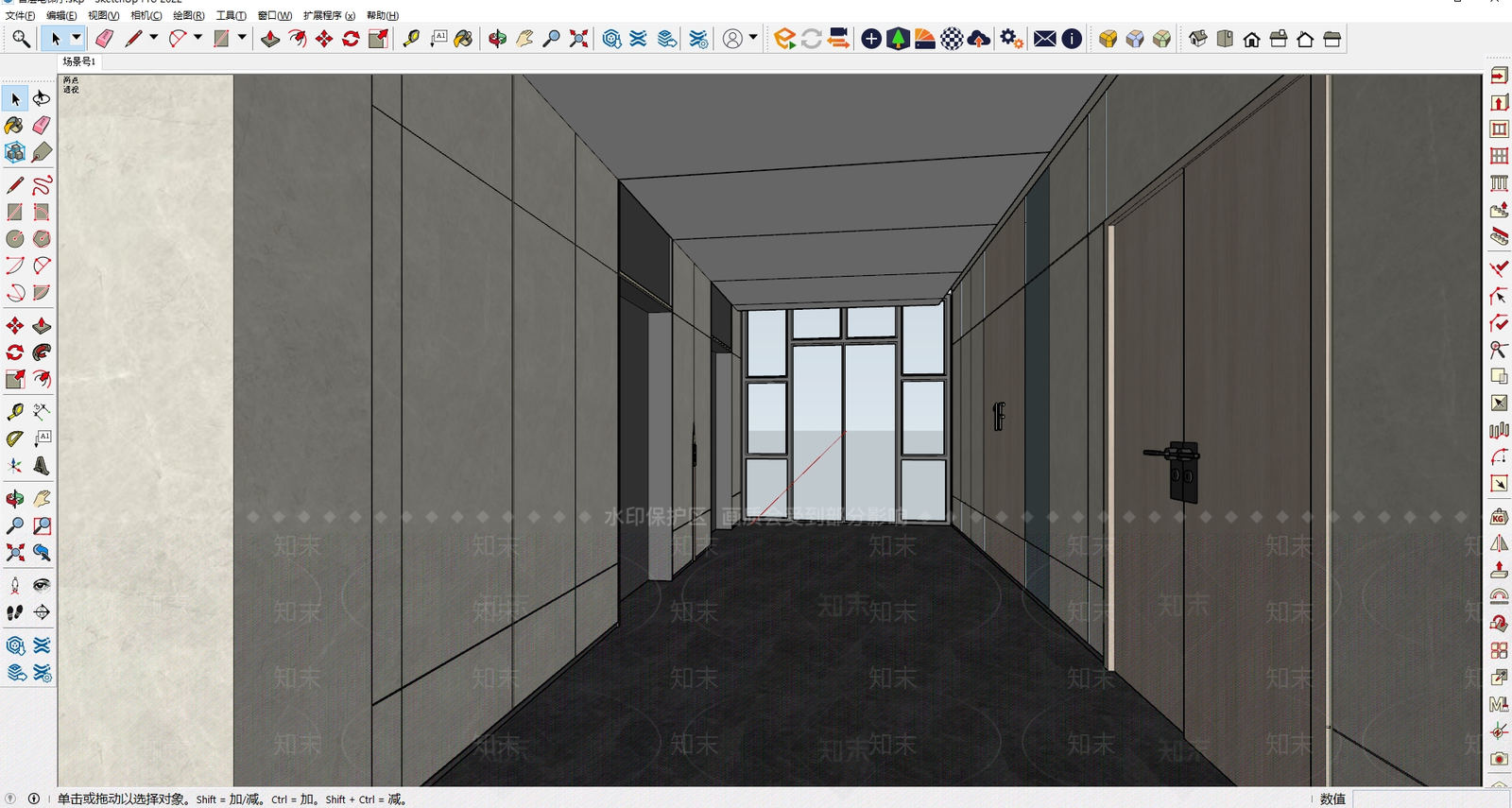Screen dimensions: 1512x808
Task: Select the Paint Bucket tool in left toolbar
Action: [14, 126]
